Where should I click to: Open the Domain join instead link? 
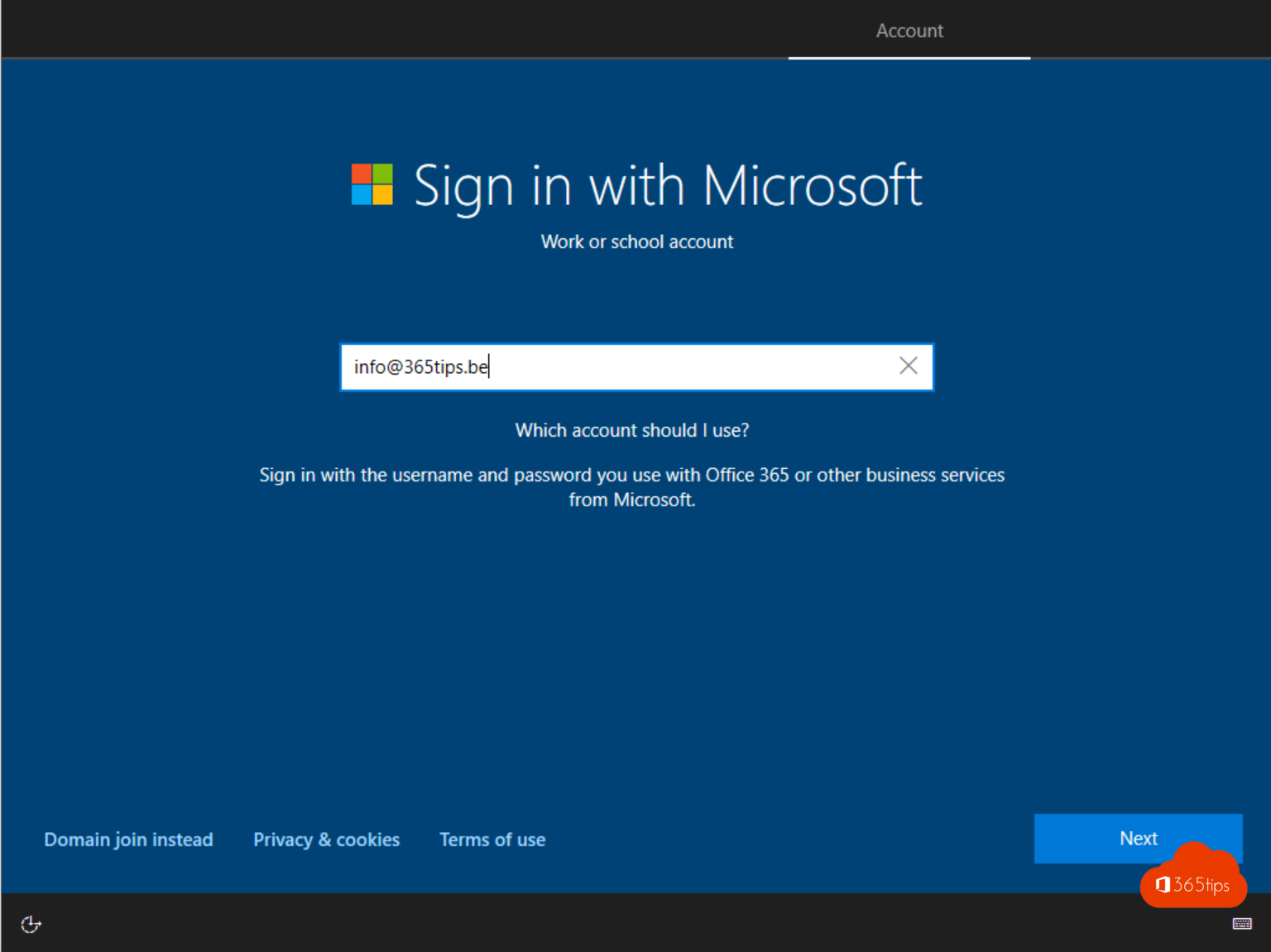(x=128, y=840)
